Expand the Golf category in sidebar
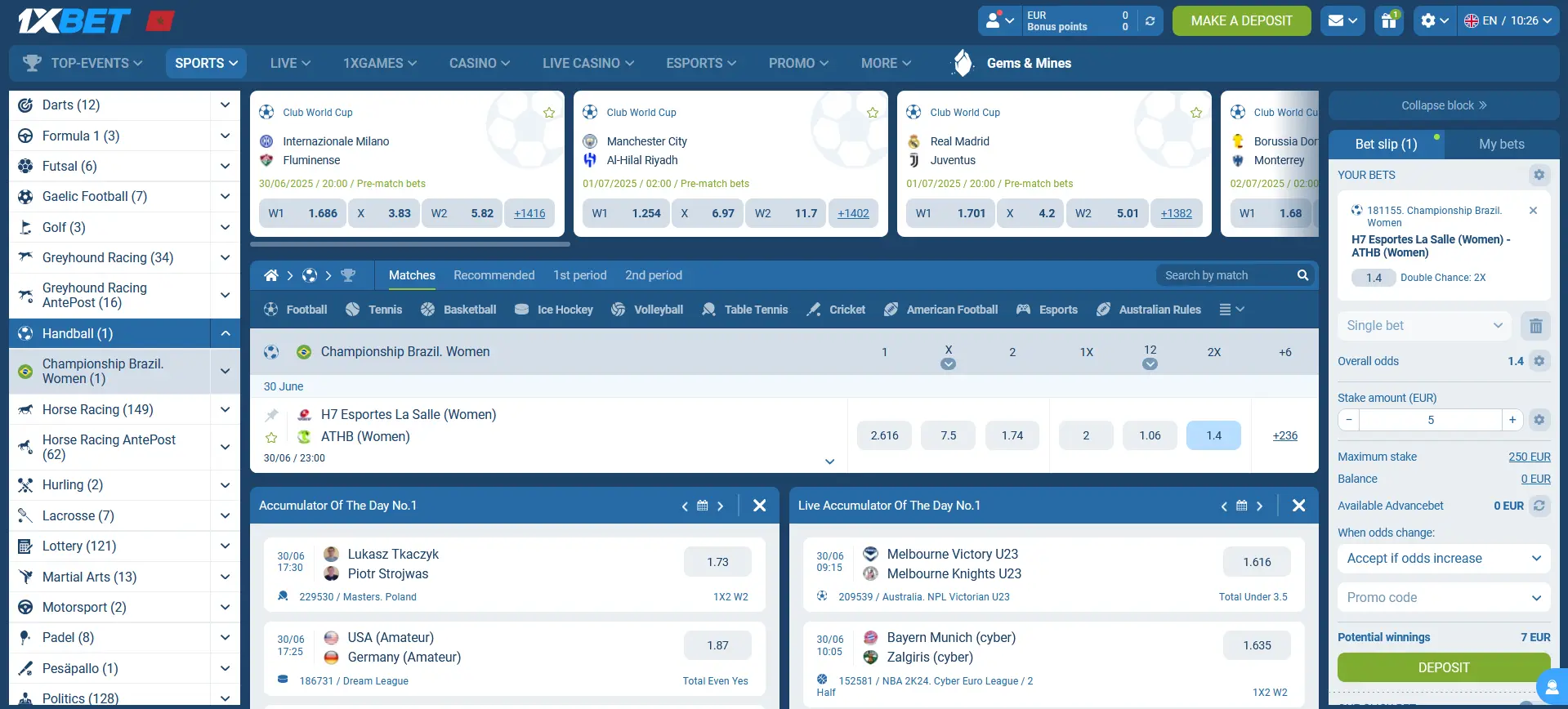1568x709 pixels. click(225, 228)
